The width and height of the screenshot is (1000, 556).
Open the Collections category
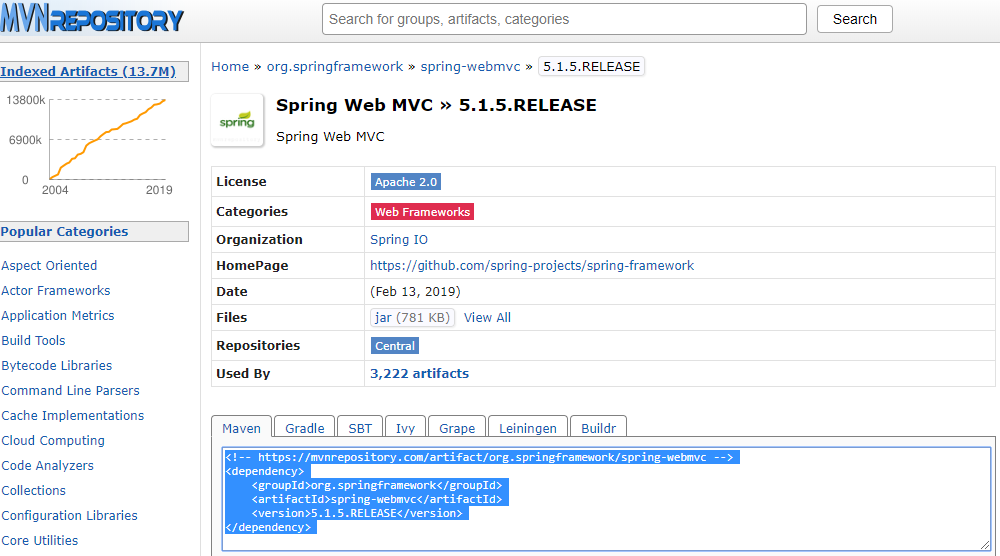pyautogui.click(x=33, y=490)
